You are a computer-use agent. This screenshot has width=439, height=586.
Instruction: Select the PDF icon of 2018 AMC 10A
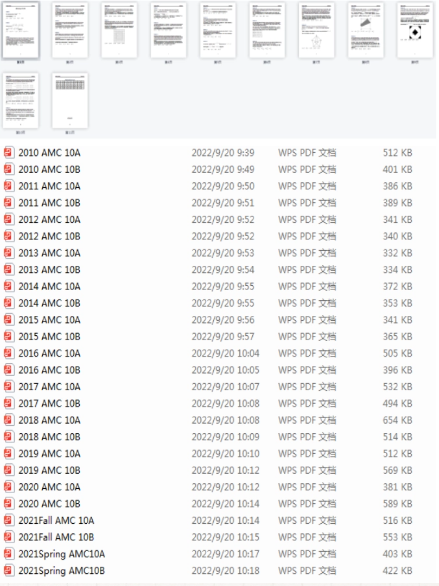pyautogui.click(x=9, y=420)
